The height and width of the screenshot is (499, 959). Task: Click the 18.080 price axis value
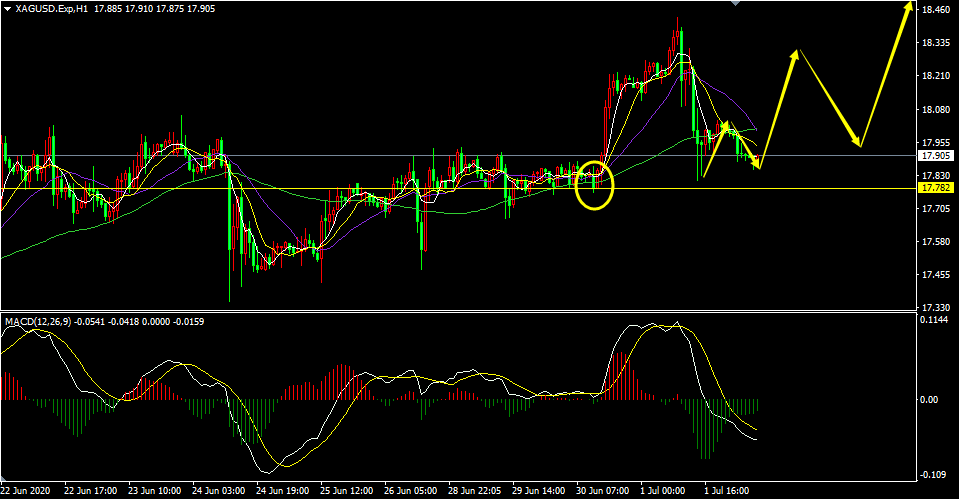(936, 109)
